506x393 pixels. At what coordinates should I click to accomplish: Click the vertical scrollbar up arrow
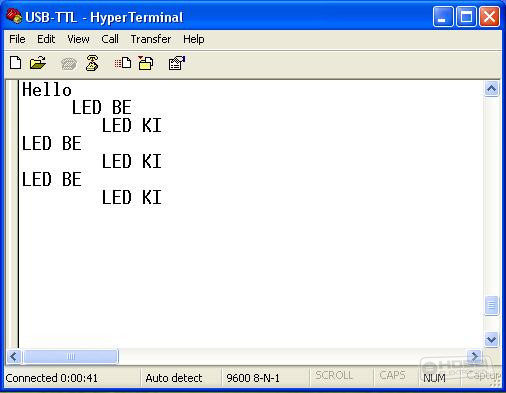(492, 89)
